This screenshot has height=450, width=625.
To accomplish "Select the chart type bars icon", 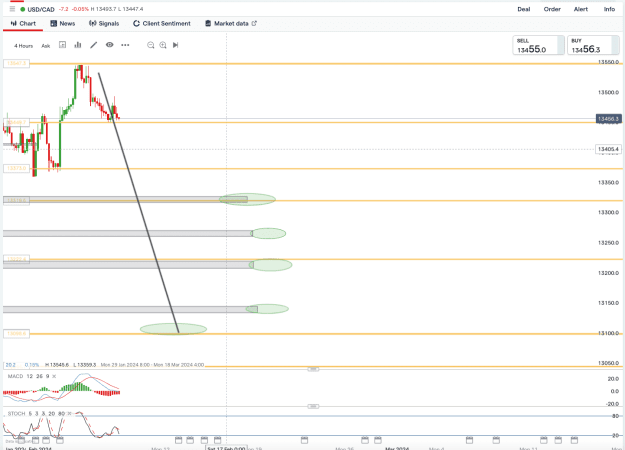I will (78, 45).
